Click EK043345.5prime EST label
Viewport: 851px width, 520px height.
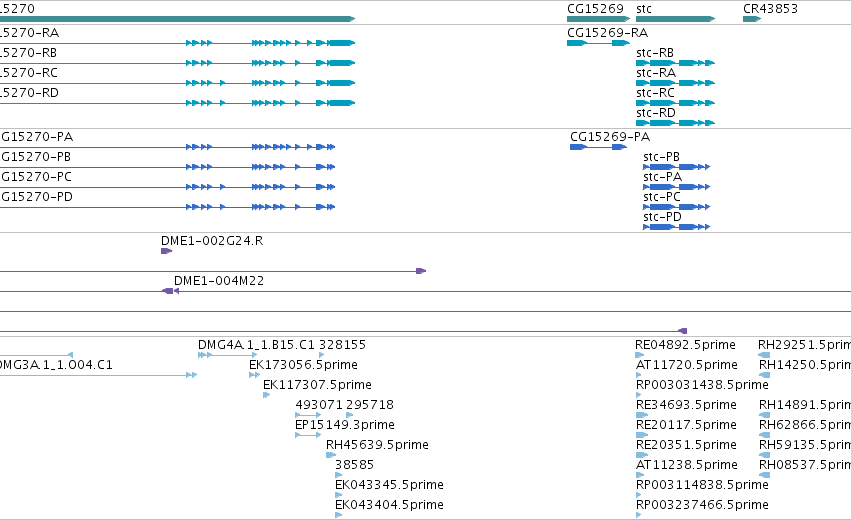390,485
